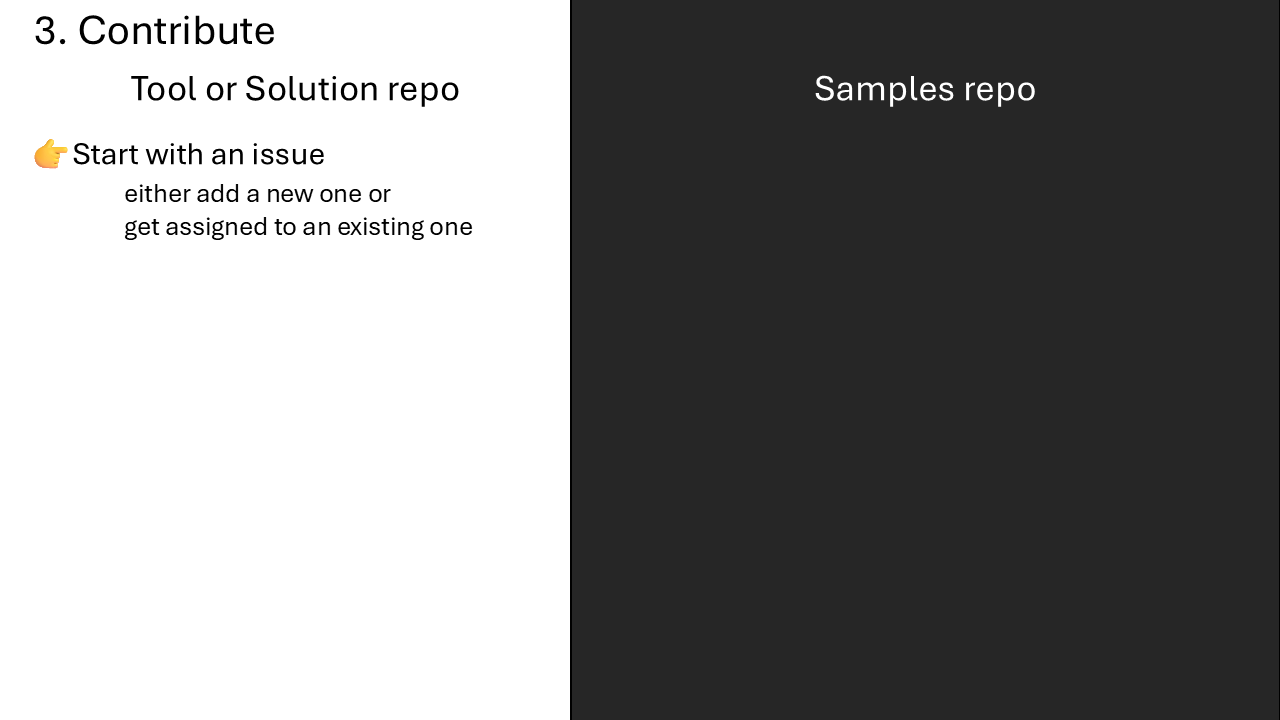
Task: Click the word 'Solution' in the left heading
Action: tap(306, 89)
